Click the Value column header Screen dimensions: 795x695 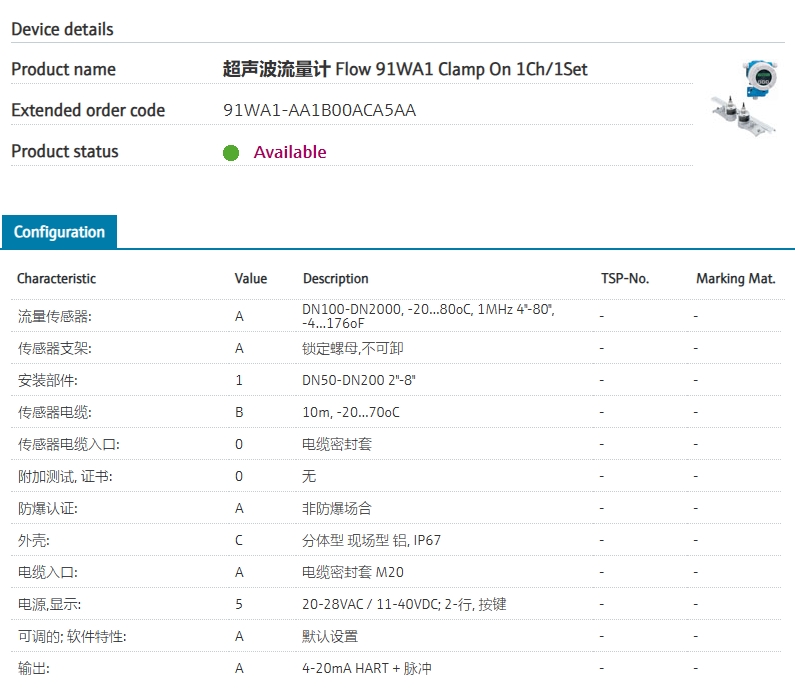pos(250,279)
